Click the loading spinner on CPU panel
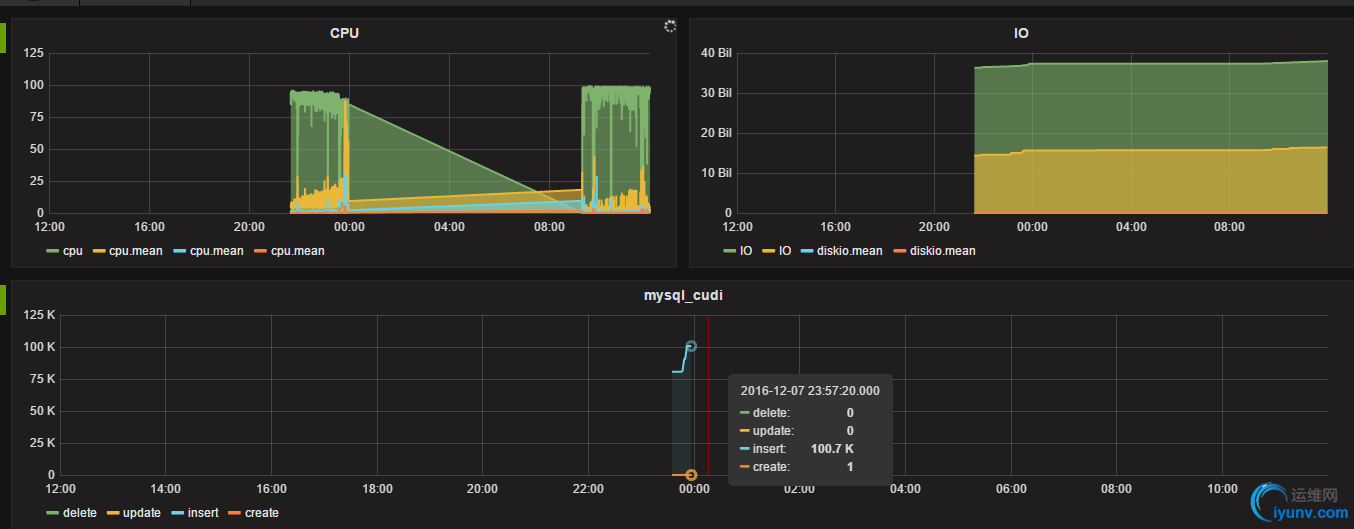 point(670,26)
